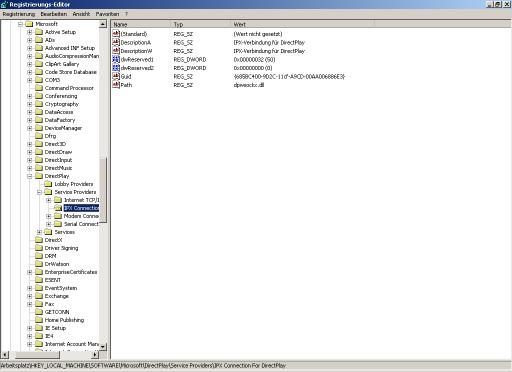
Task: Click the dwReserved2 DWORD value icon
Action: click(x=116, y=68)
